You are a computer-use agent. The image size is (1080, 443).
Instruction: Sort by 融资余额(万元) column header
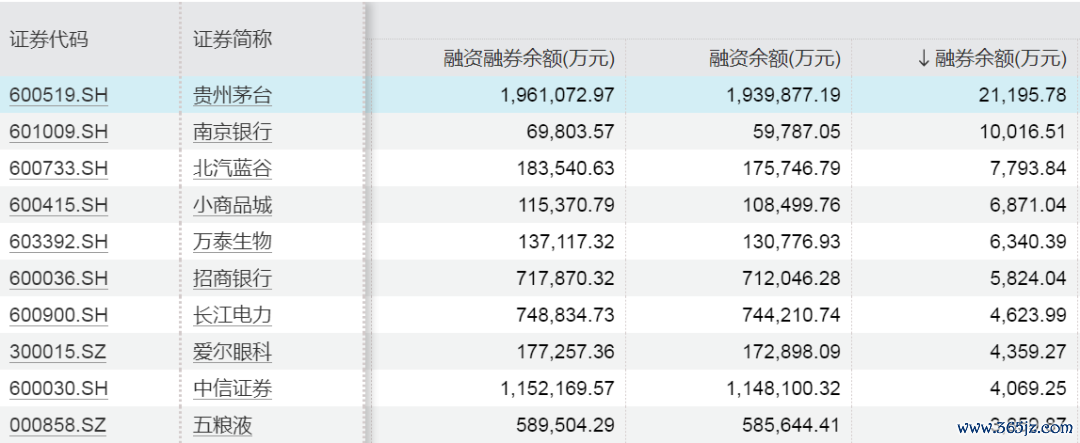tap(774, 59)
